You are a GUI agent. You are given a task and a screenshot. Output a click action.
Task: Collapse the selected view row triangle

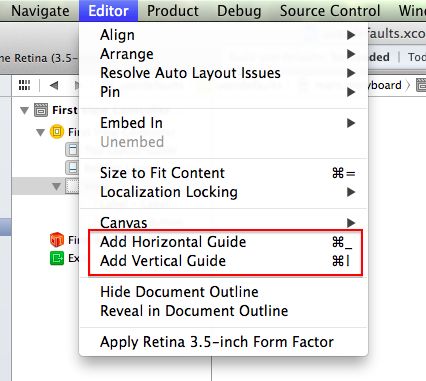pos(56,187)
